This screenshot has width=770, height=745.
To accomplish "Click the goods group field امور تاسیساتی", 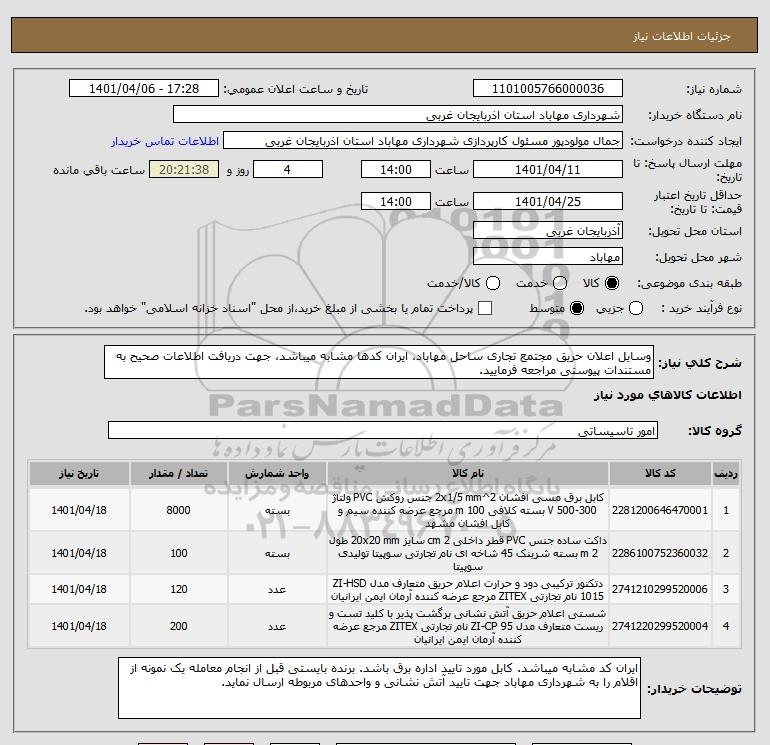I will (x=383, y=430).
